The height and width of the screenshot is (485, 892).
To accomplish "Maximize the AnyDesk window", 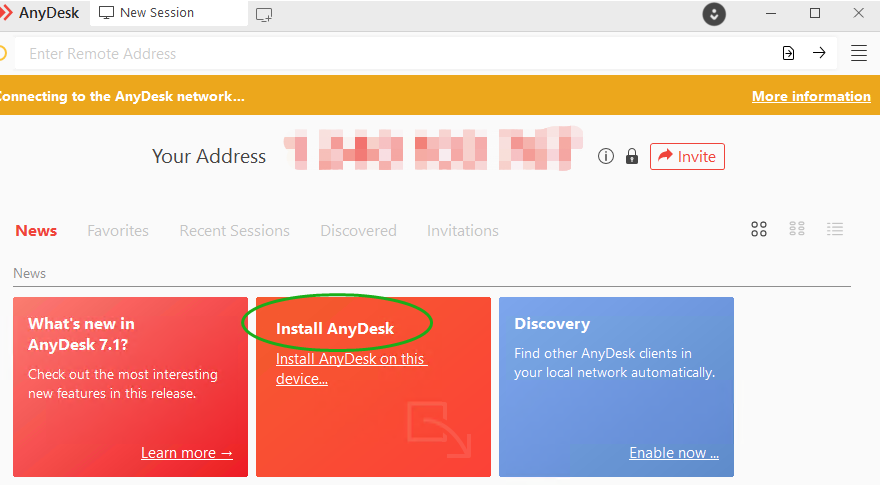I will coord(815,13).
